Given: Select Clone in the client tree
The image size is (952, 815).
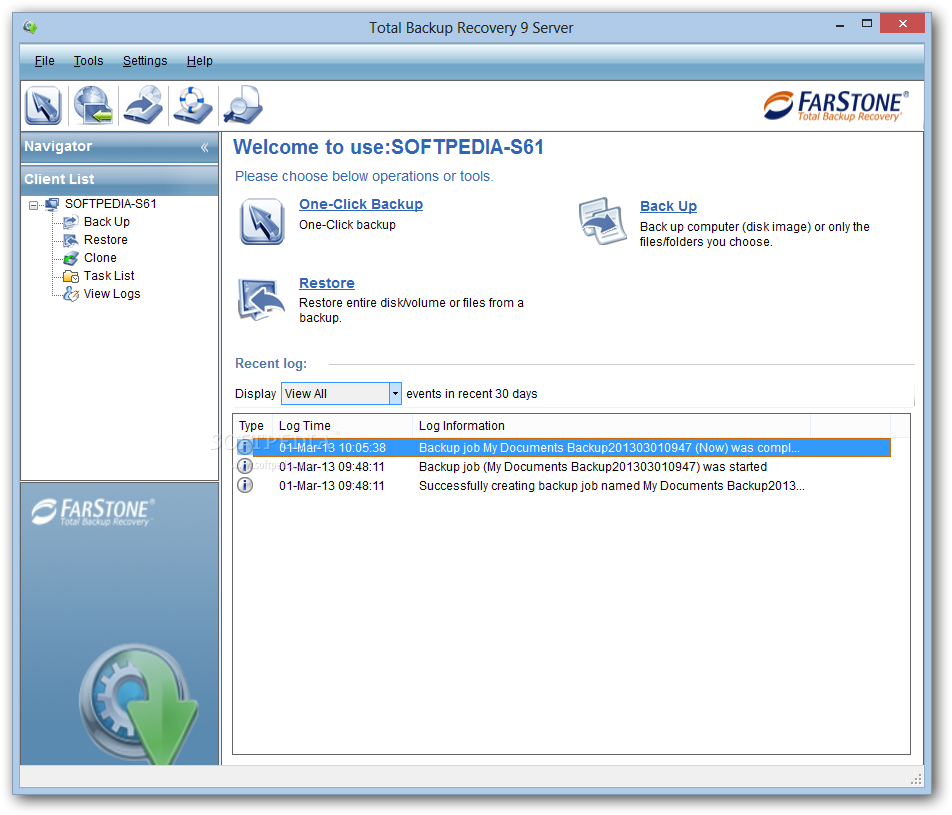Looking at the screenshot, I should (100, 258).
